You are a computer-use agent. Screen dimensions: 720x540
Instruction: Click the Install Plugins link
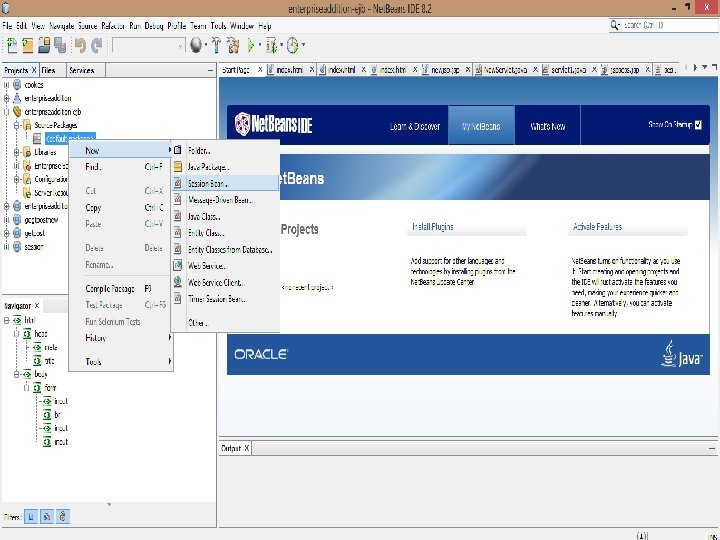tap(433, 226)
